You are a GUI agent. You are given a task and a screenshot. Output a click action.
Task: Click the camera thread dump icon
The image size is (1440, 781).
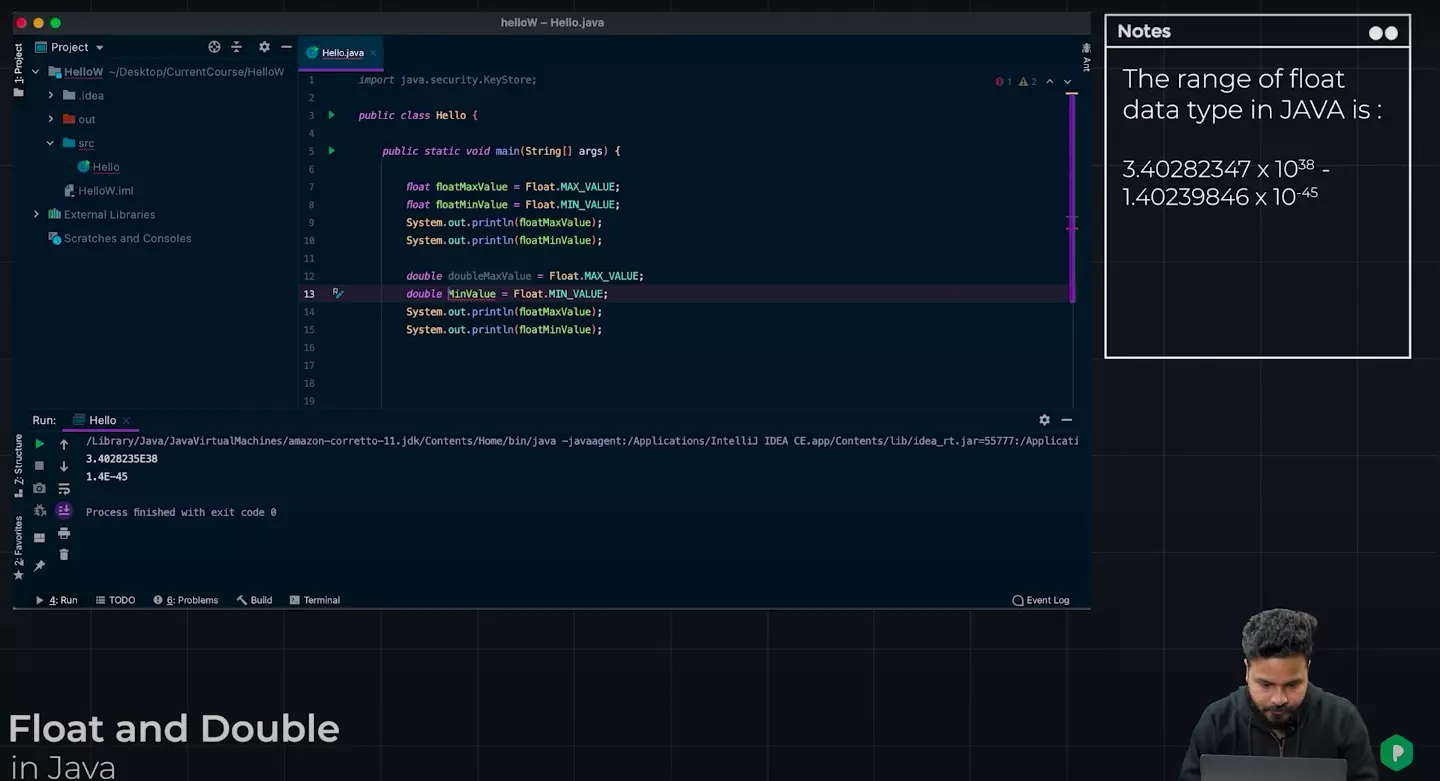39,488
